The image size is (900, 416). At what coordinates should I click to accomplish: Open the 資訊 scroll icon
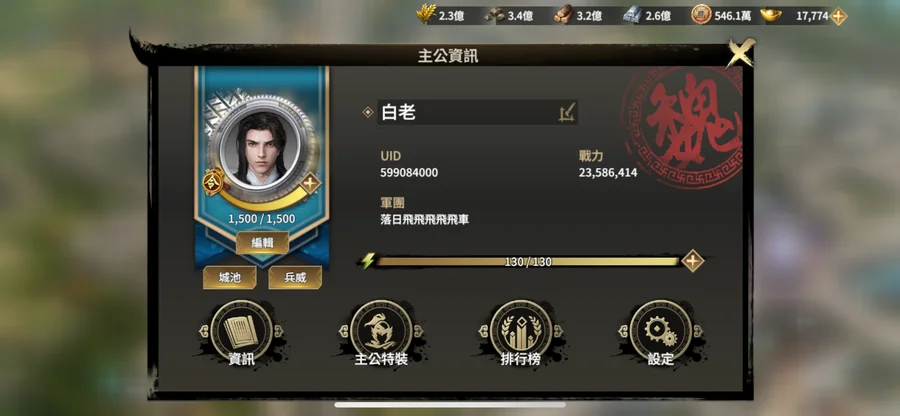pos(241,332)
